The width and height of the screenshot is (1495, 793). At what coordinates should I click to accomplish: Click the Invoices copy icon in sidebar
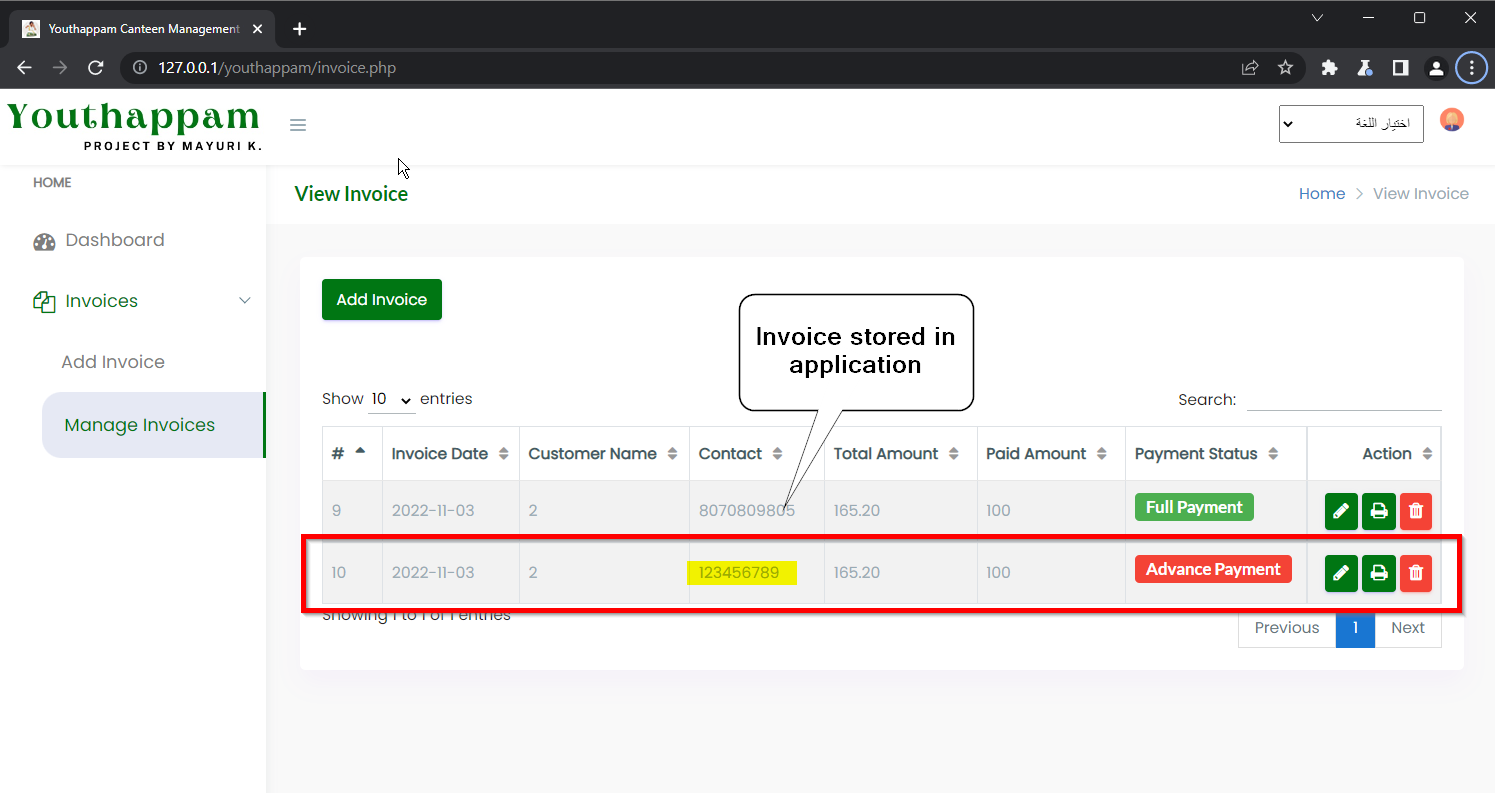coord(44,302)
